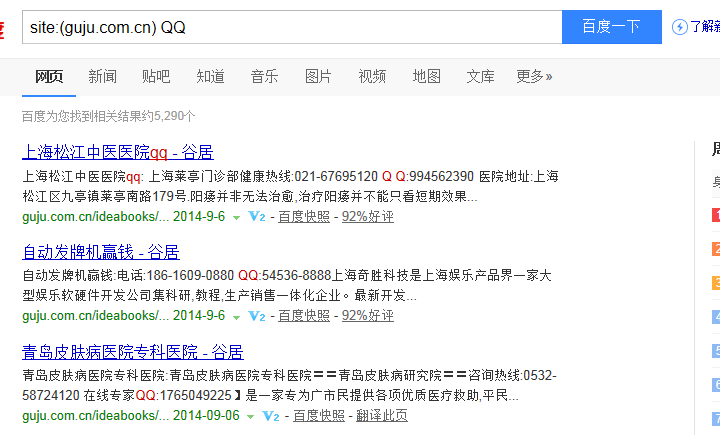720x435 pixels.
Task: Click the 翻译此页 link
Action: click(382, 416)
